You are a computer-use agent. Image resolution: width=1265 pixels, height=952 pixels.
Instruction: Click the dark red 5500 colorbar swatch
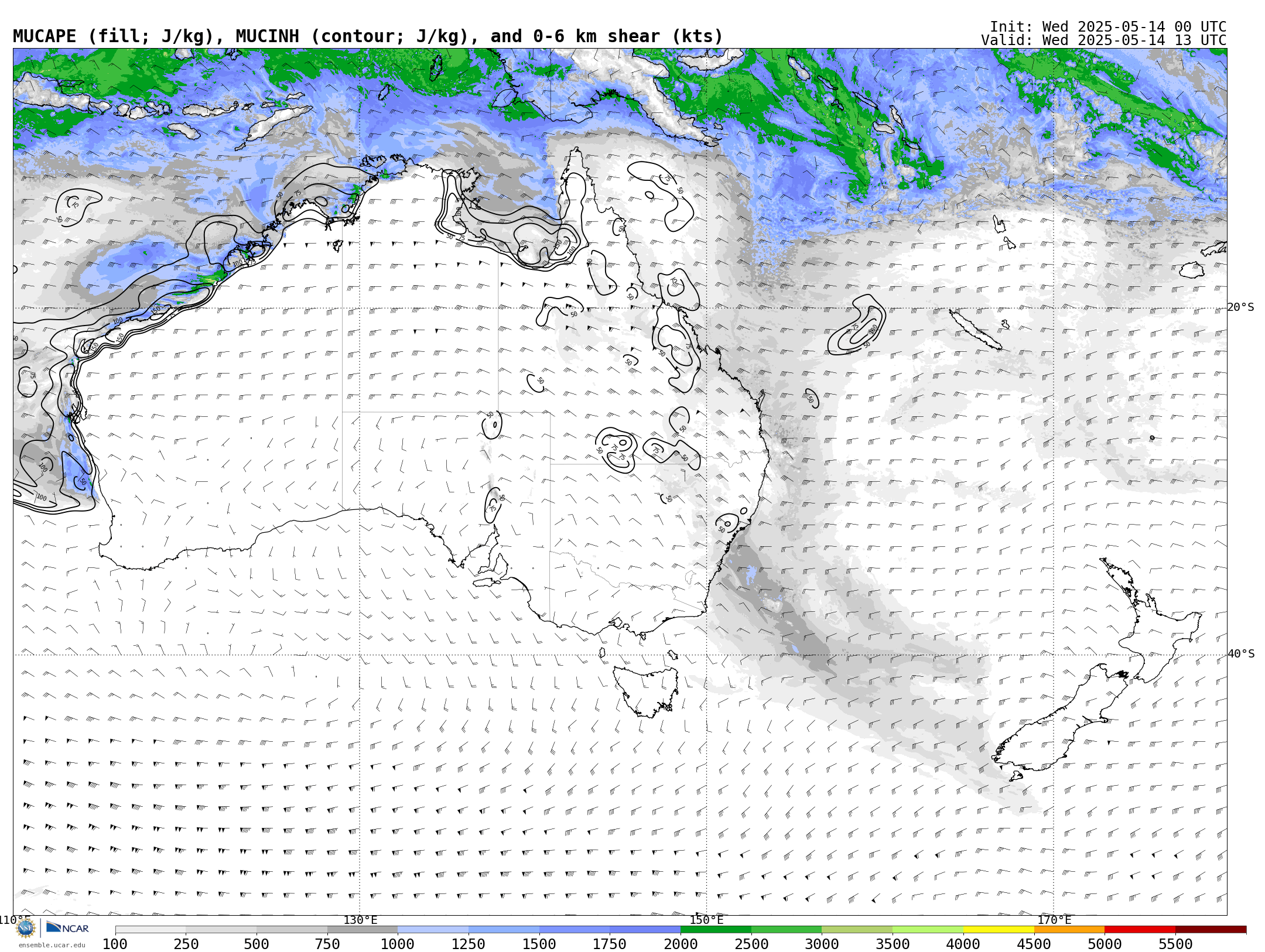1211,930
